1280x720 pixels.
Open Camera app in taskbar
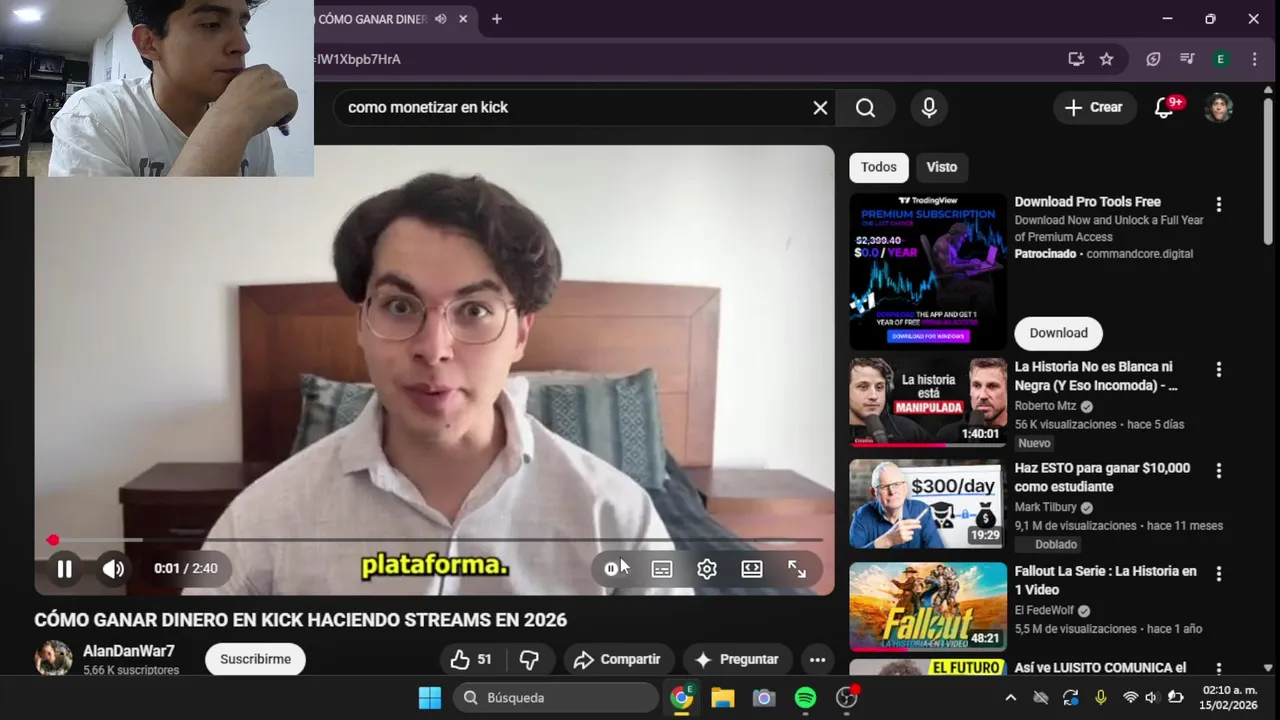pos(764,698)
